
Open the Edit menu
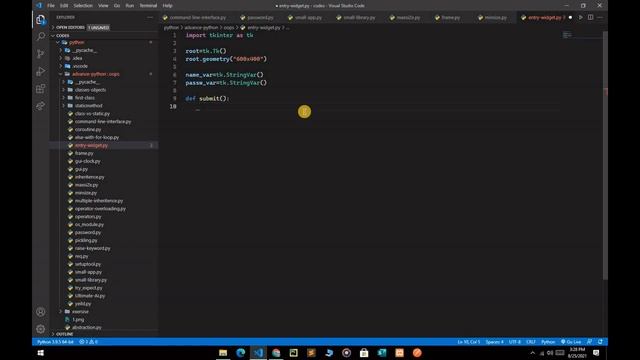click(64, 6)
